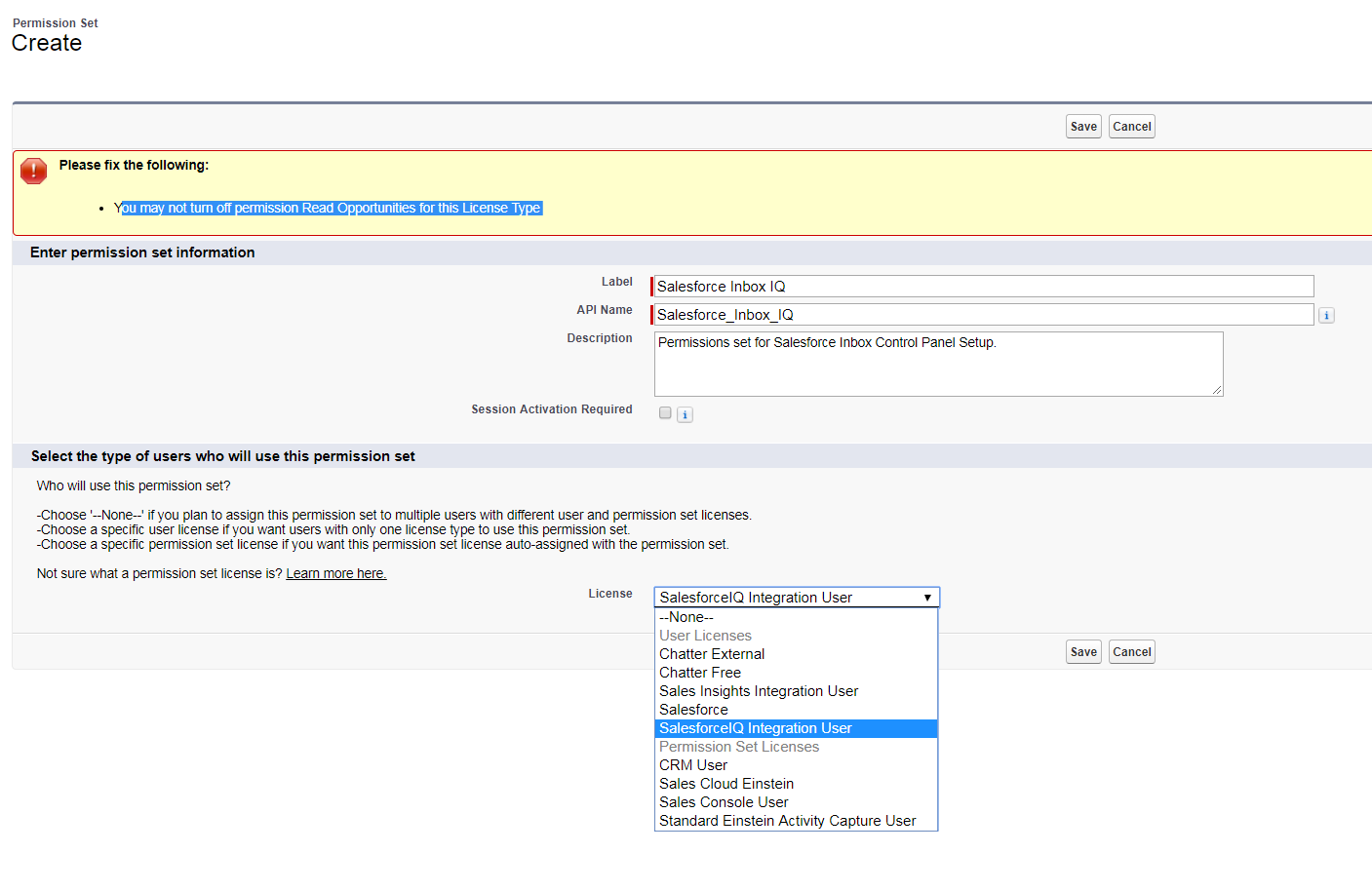
Task: Choose --None-- in License list
Action: tap(796, 617)
